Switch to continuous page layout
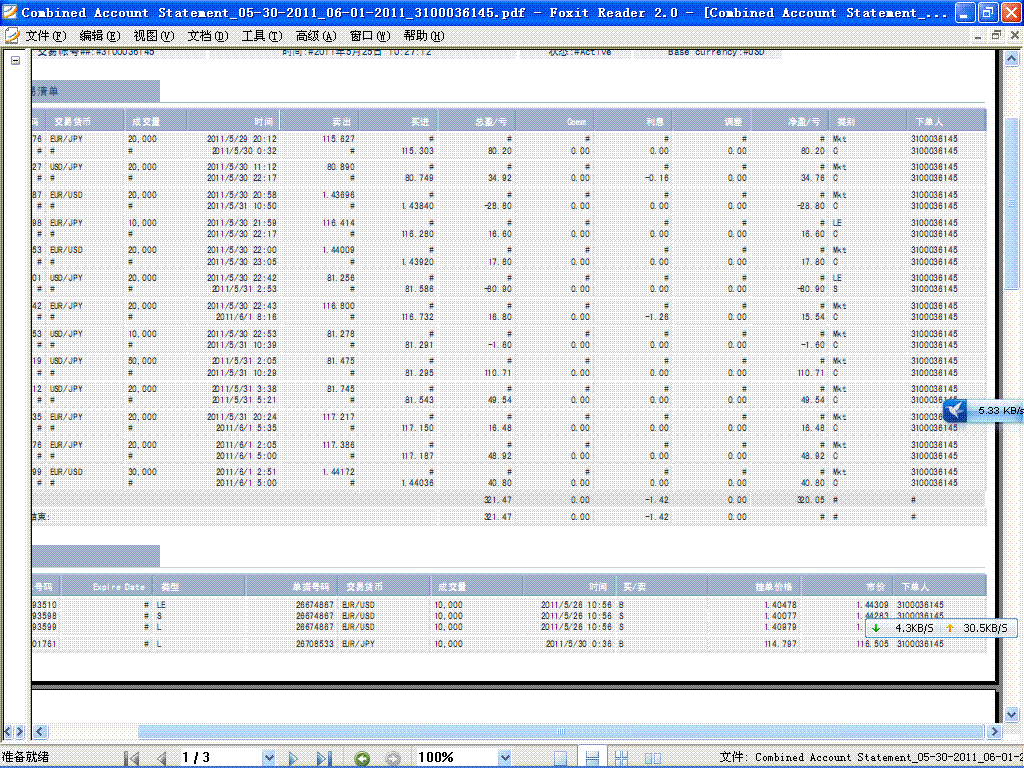Image resolution: width=1024 pixels, height=768 pixels. pos(591,758)
